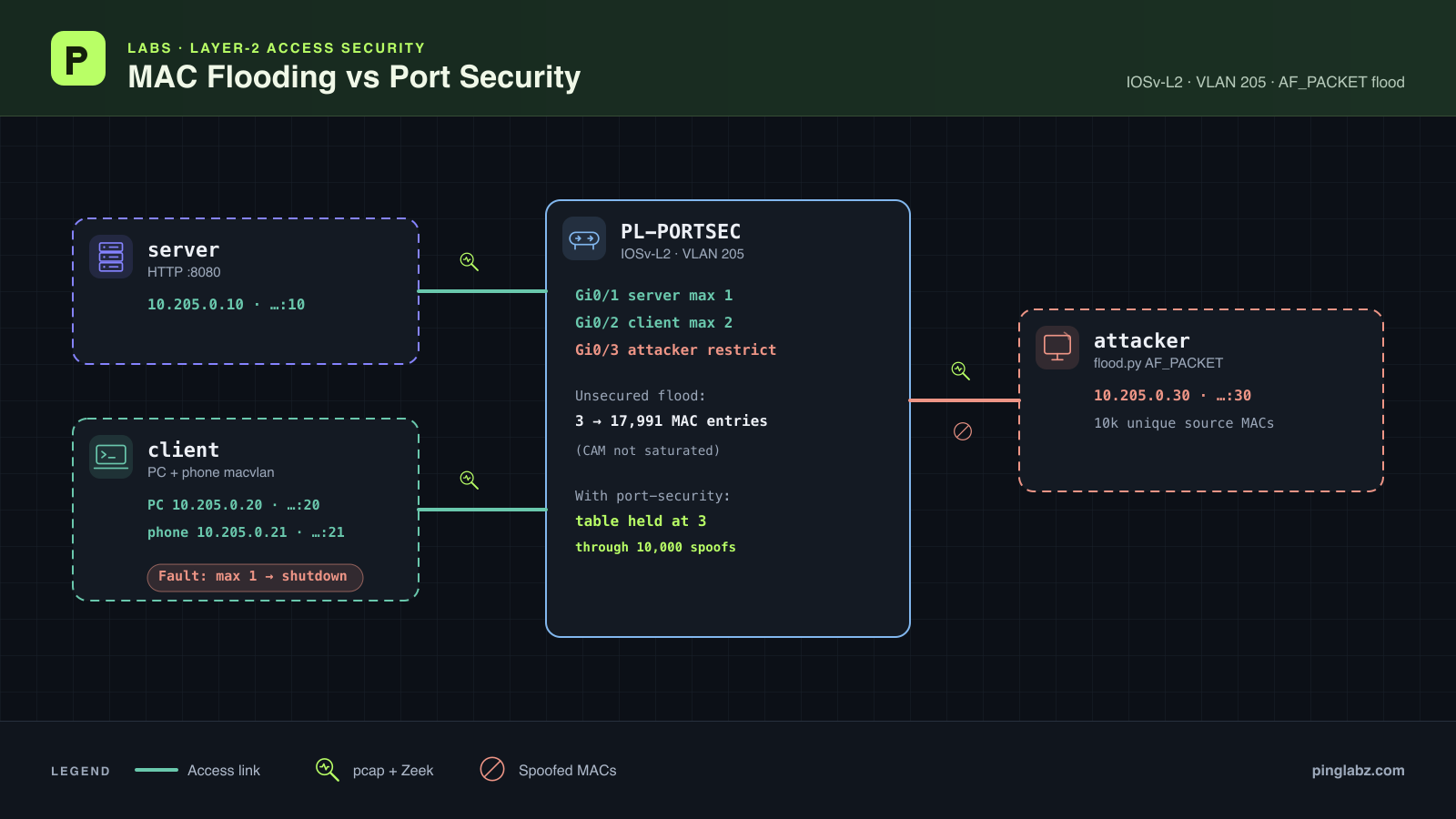The height and width of the screenshot is (819, 1456).
Task: Click the flood.py AF_PACKET label
Action: tap(1158, 363)
